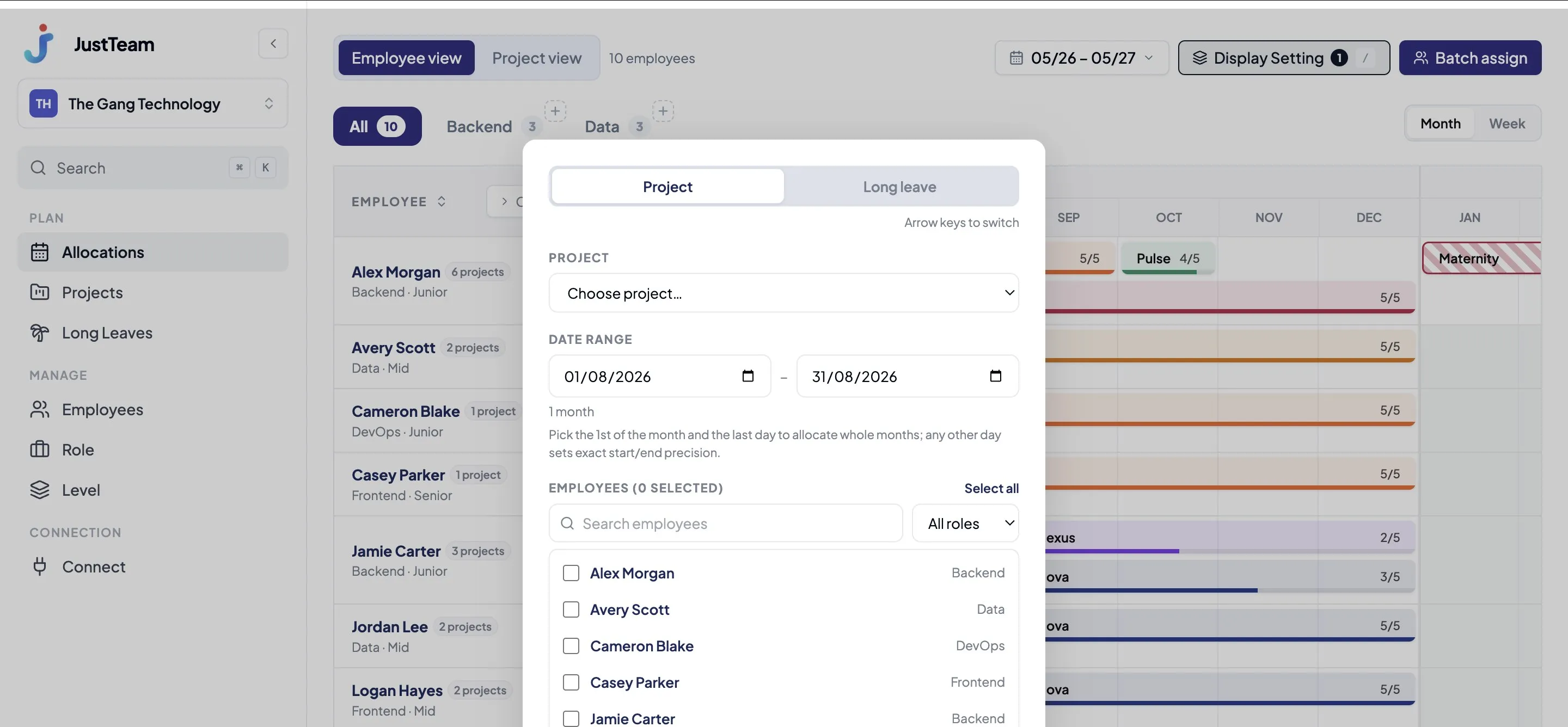Click the Long Leaves palm tree icon
This screenshot has width=1568, height=727.
click(x=40, y=332)
